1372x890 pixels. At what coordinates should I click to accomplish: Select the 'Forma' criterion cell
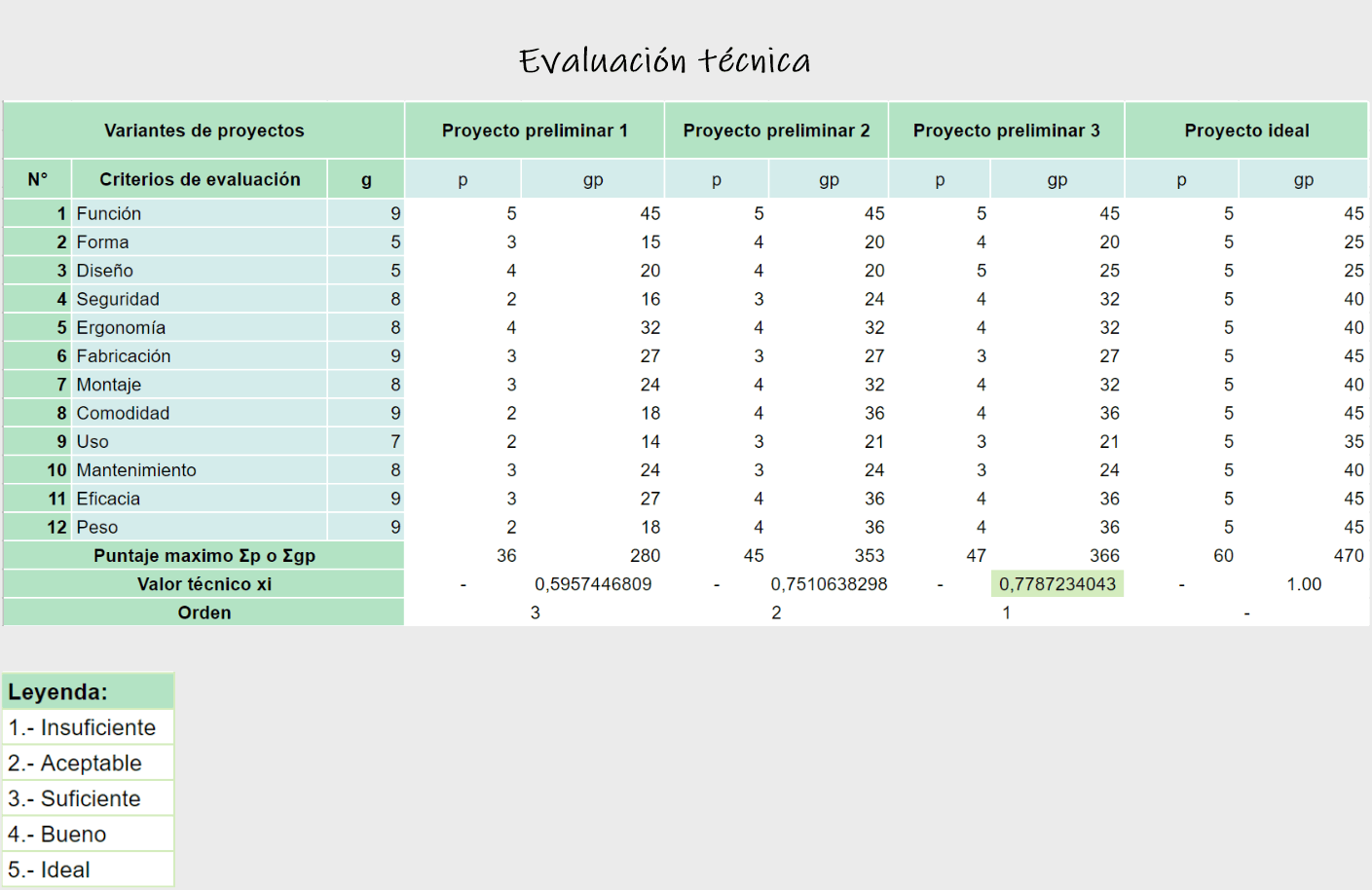pyautogui.click(x=200, y=241)
